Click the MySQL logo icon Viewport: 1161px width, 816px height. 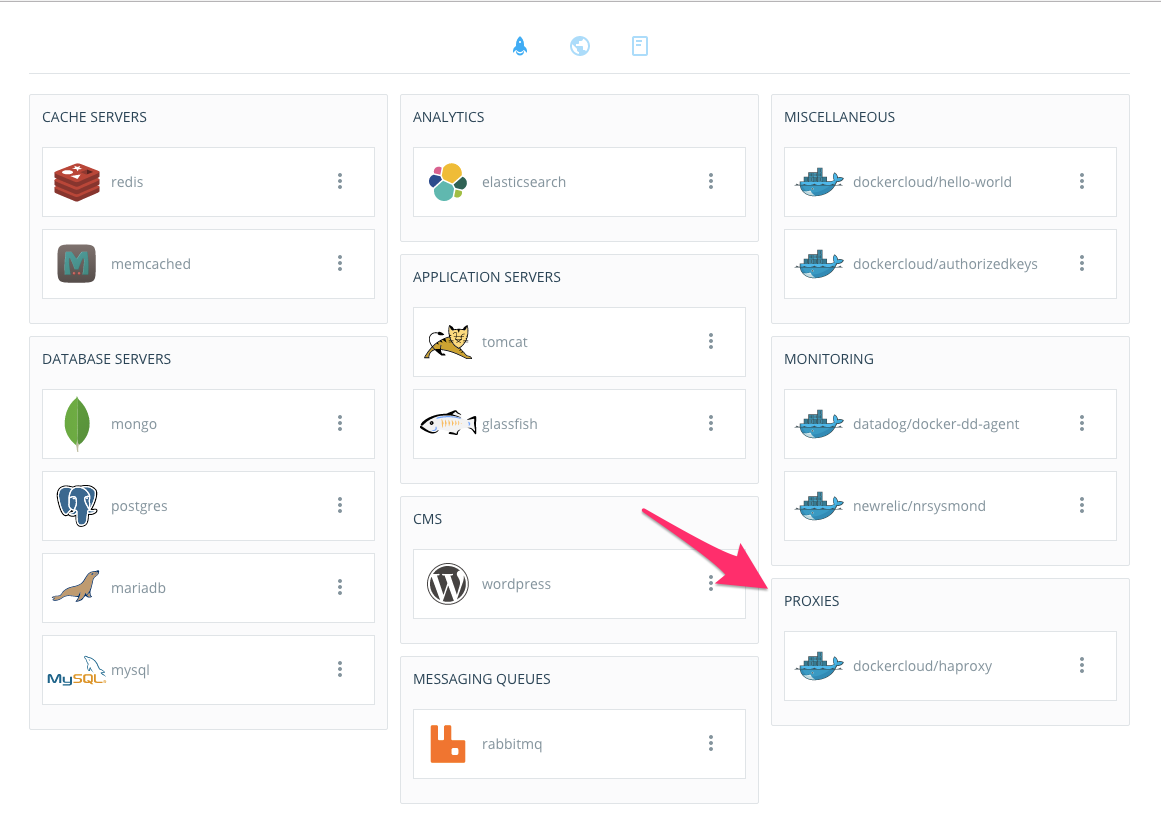pos(77,670)
